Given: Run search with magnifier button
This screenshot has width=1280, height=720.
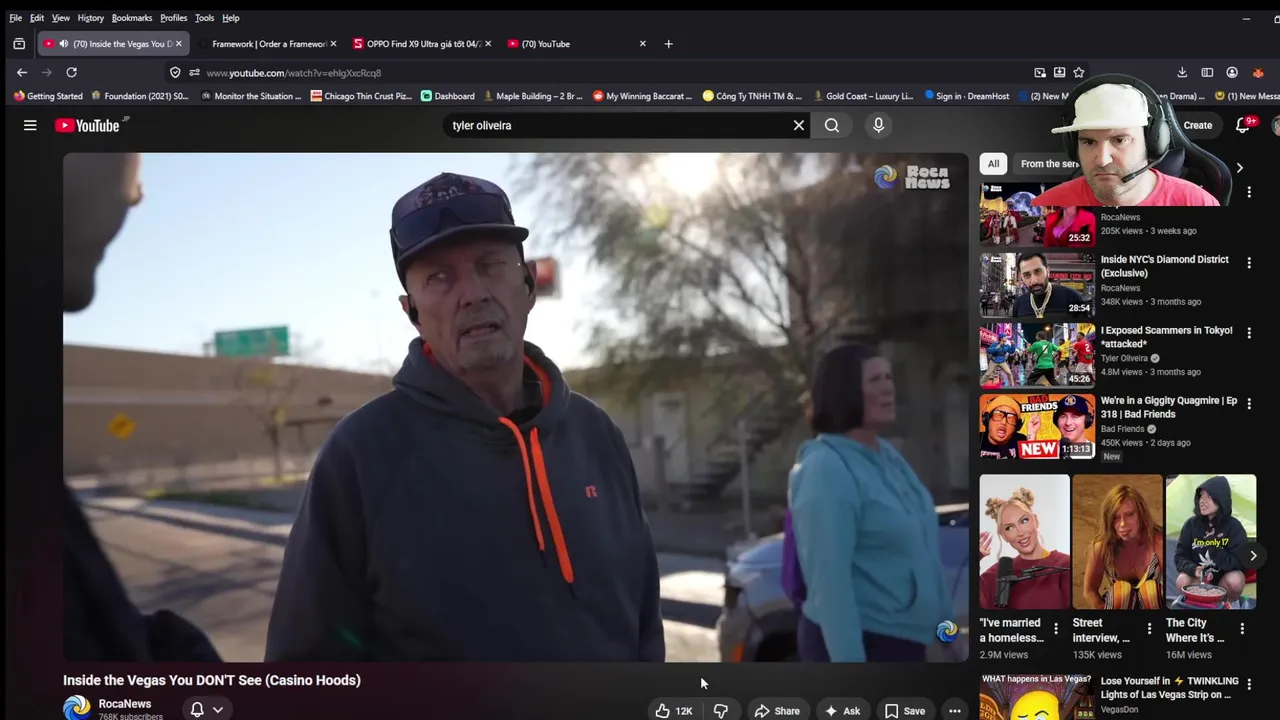Looking at the screenshot, I should tap(832, 125).
